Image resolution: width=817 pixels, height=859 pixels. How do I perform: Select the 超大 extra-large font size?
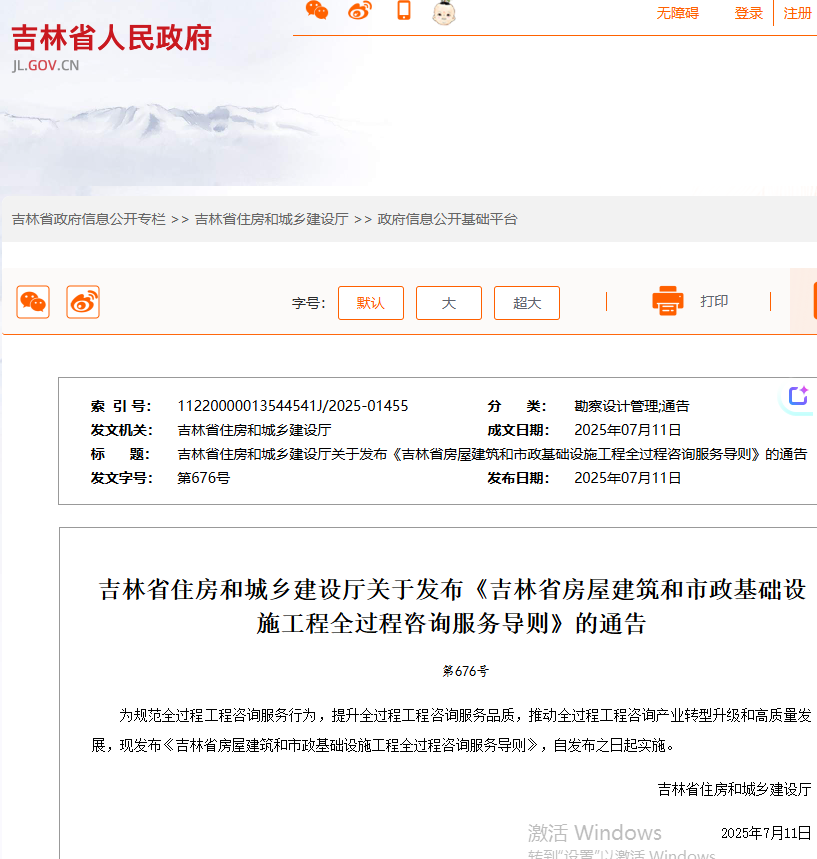click(527, 302)
